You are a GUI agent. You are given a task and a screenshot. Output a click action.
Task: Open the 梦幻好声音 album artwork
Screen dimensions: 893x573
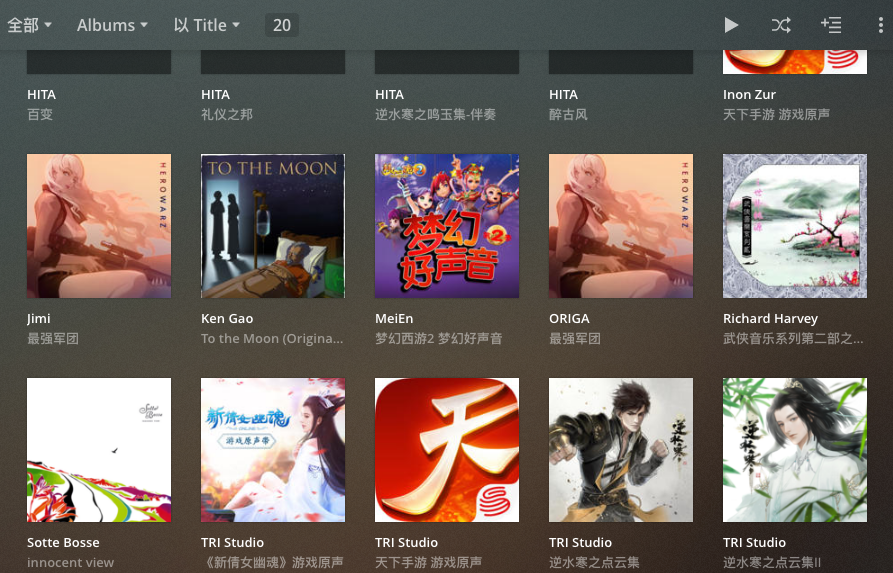[x=447, y=226]
